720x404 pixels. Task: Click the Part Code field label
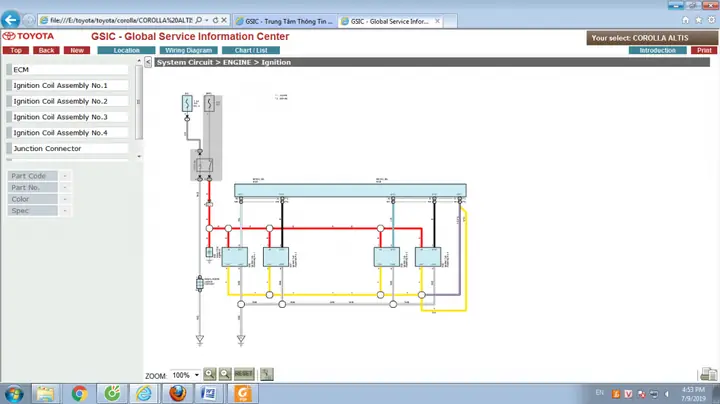click(32, 176)
